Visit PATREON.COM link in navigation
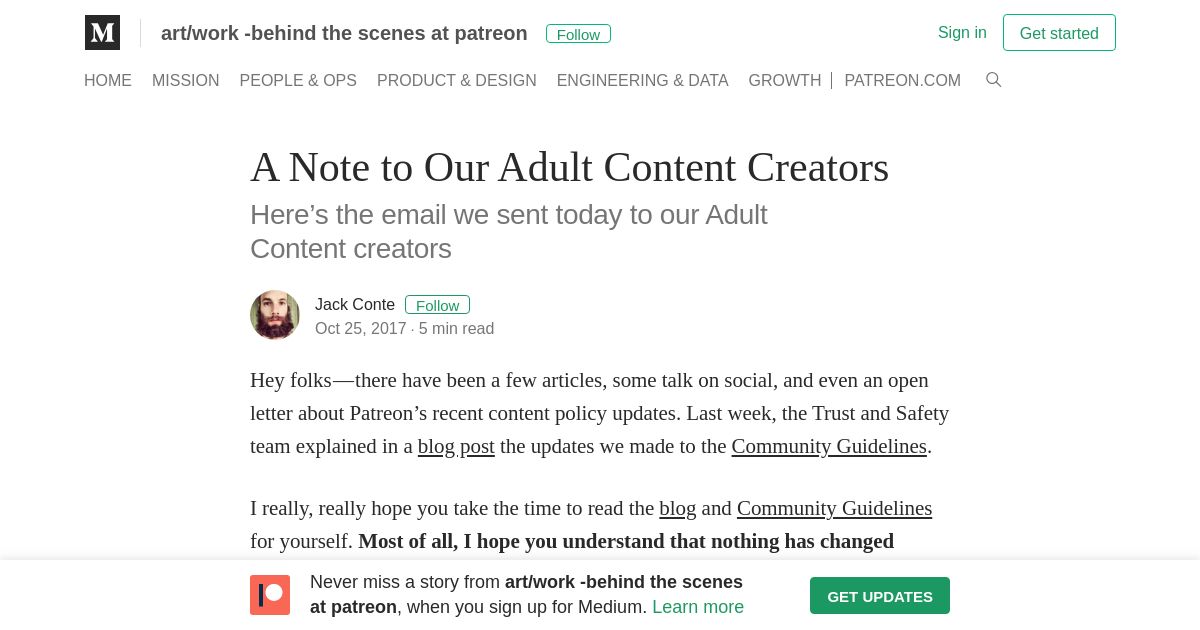The image size is (1200, 630). point(903,81)
